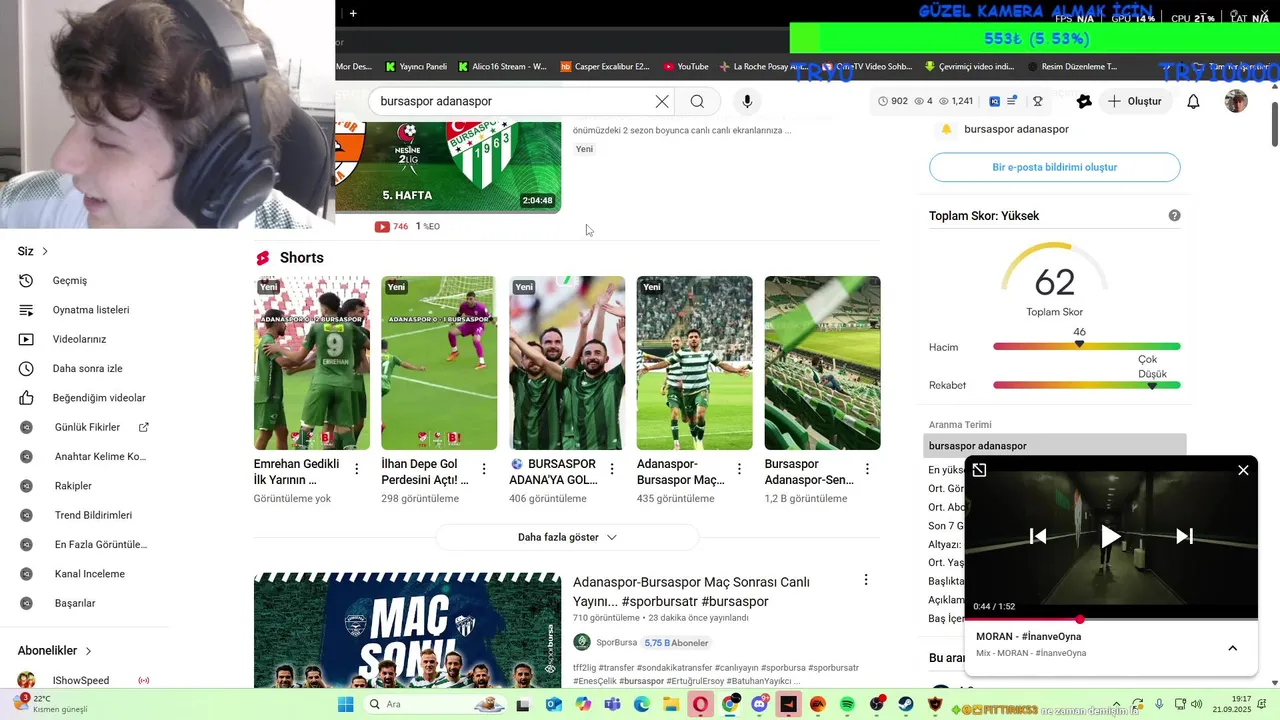This screenshot has height=720, width=1280.
Task: Collapse the MORAN mix queue chevron
Action: click(1232, 648)
